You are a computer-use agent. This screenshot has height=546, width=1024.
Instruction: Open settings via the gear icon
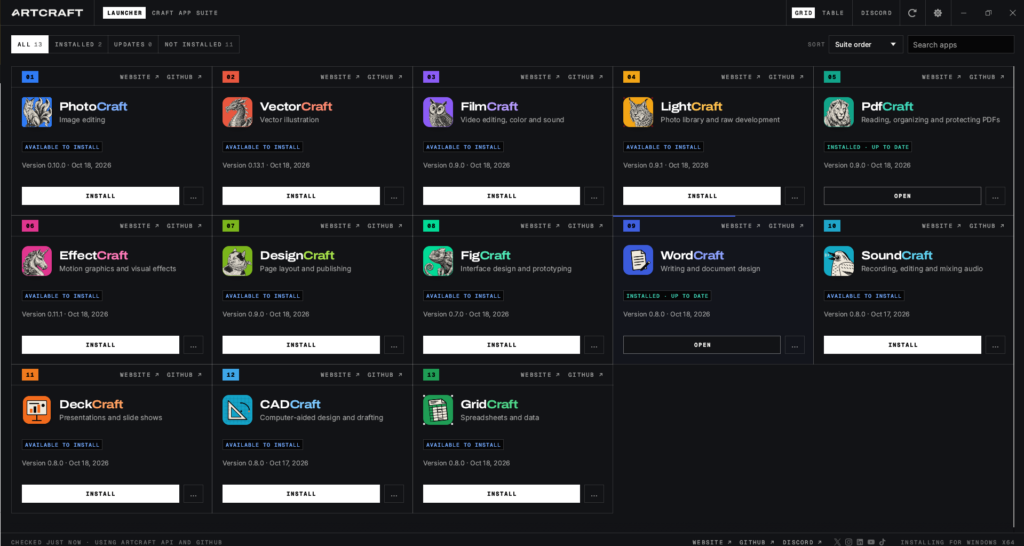938,12
